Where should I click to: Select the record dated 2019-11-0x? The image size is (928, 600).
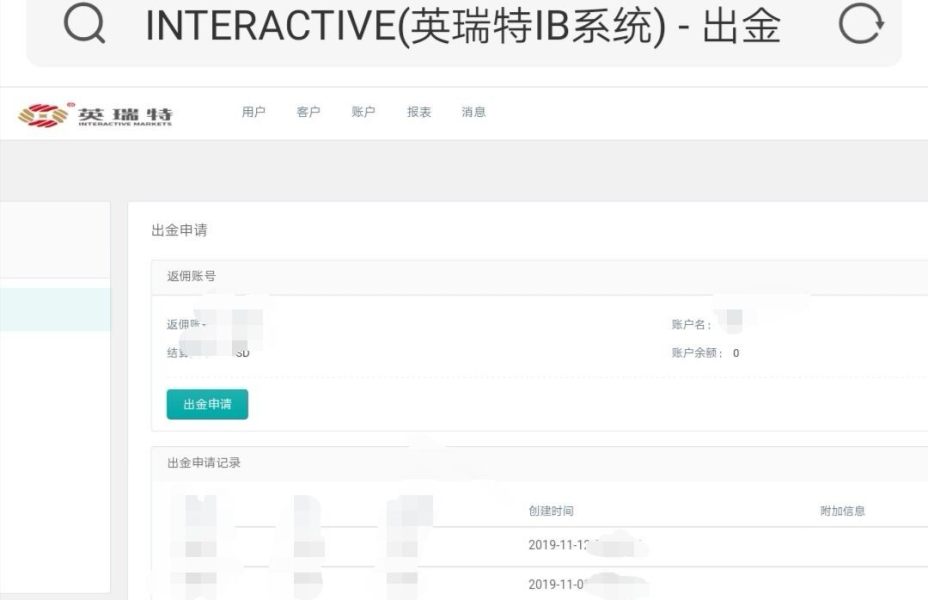[548, 584]
